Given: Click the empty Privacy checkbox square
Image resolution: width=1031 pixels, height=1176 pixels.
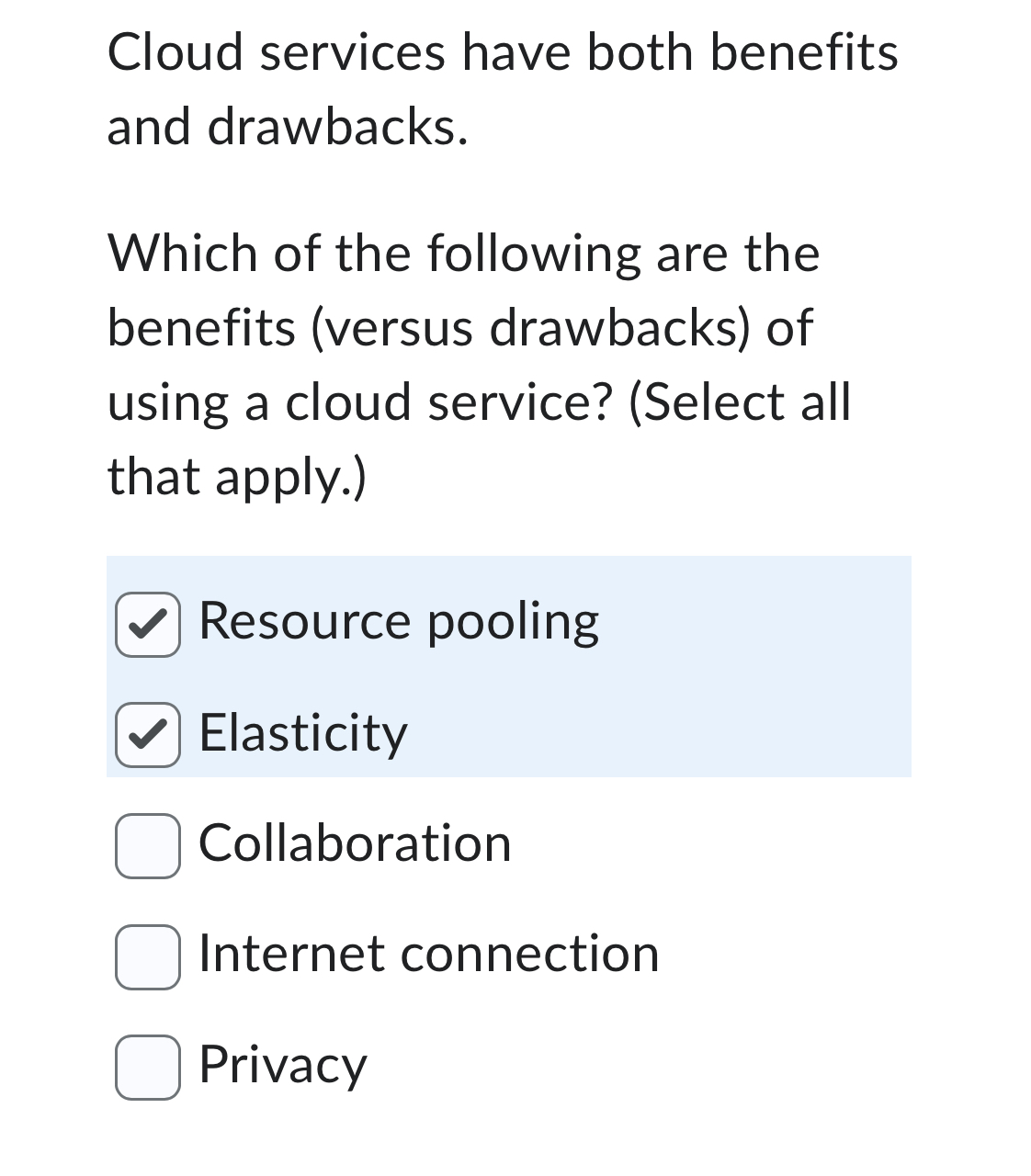Looking at the screenshot, I should click(147, 1066).
